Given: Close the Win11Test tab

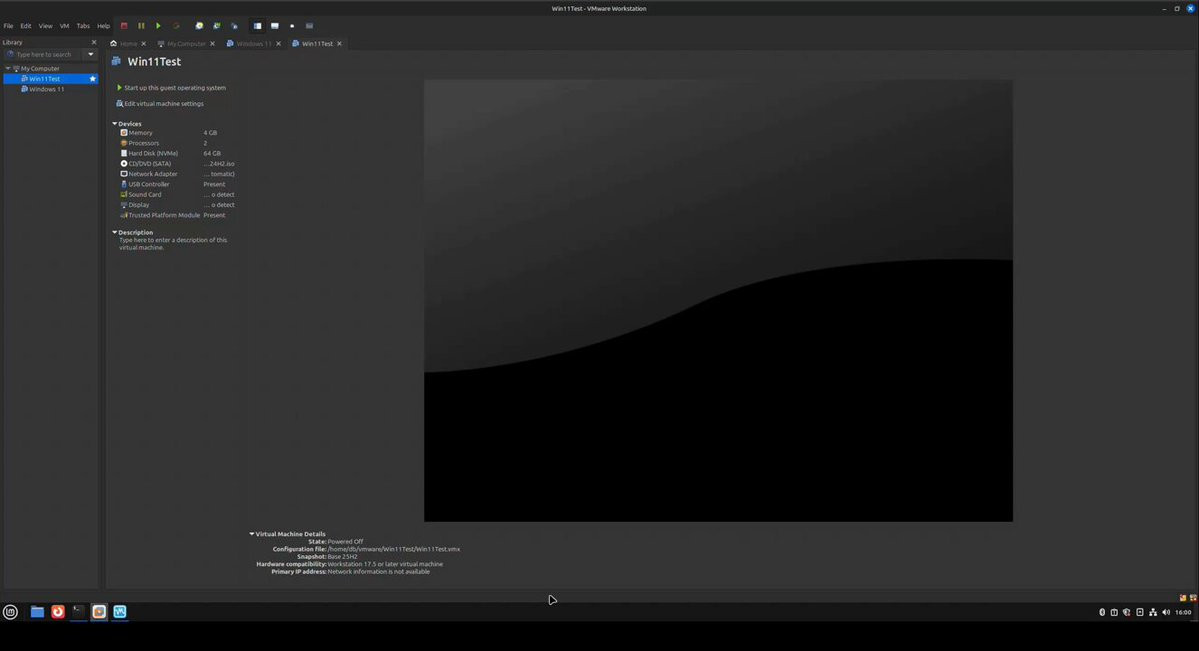Looking at the screenshot, I should [340, 44].
